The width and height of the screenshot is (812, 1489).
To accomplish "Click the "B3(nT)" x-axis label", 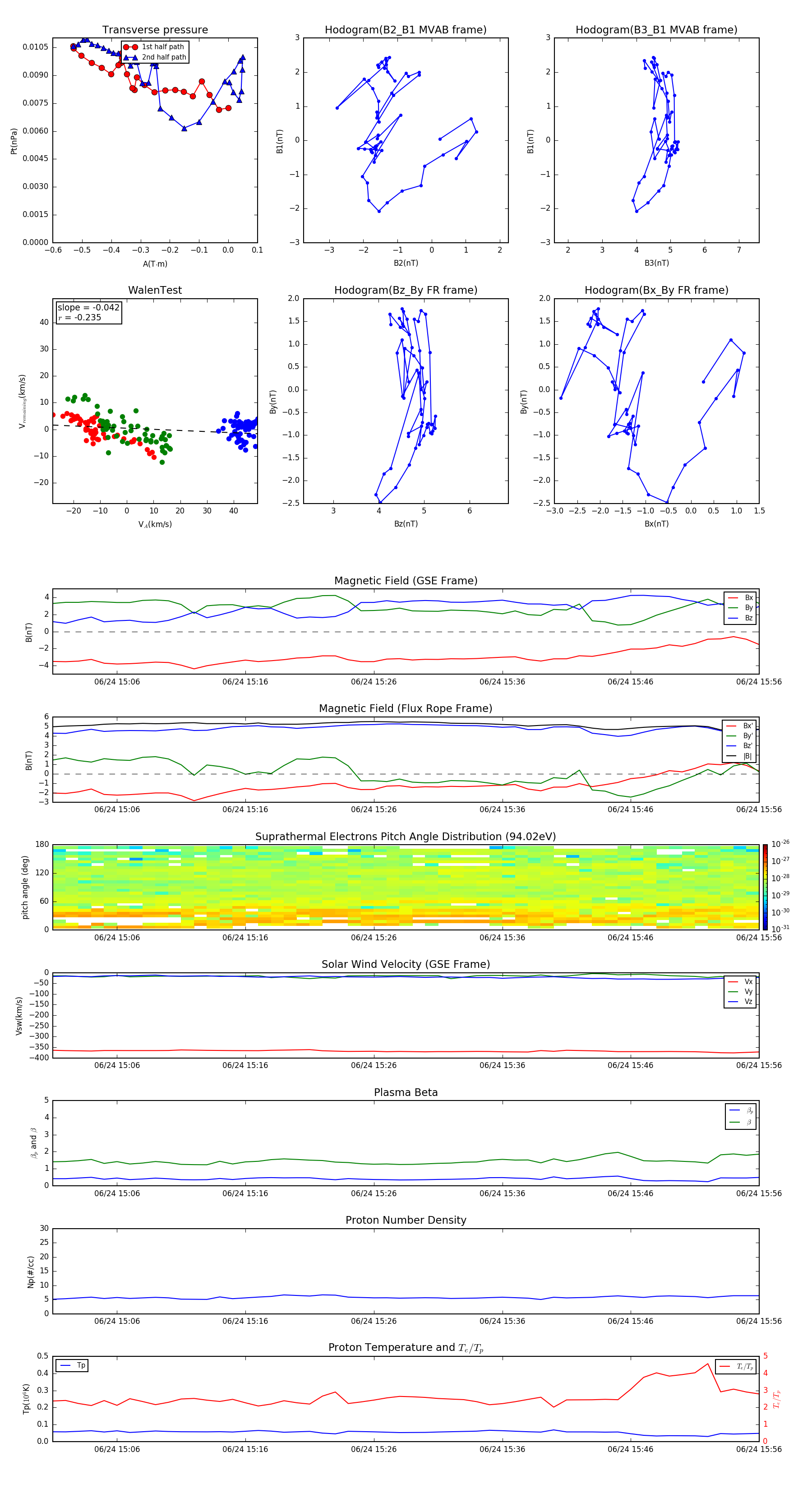I will point(656,263).
